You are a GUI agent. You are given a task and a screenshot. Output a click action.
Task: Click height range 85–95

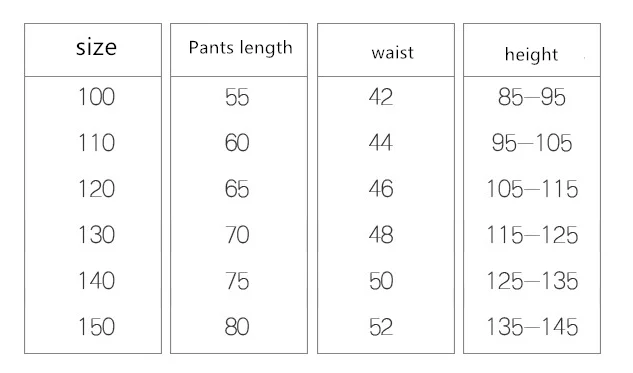point(532,97)
